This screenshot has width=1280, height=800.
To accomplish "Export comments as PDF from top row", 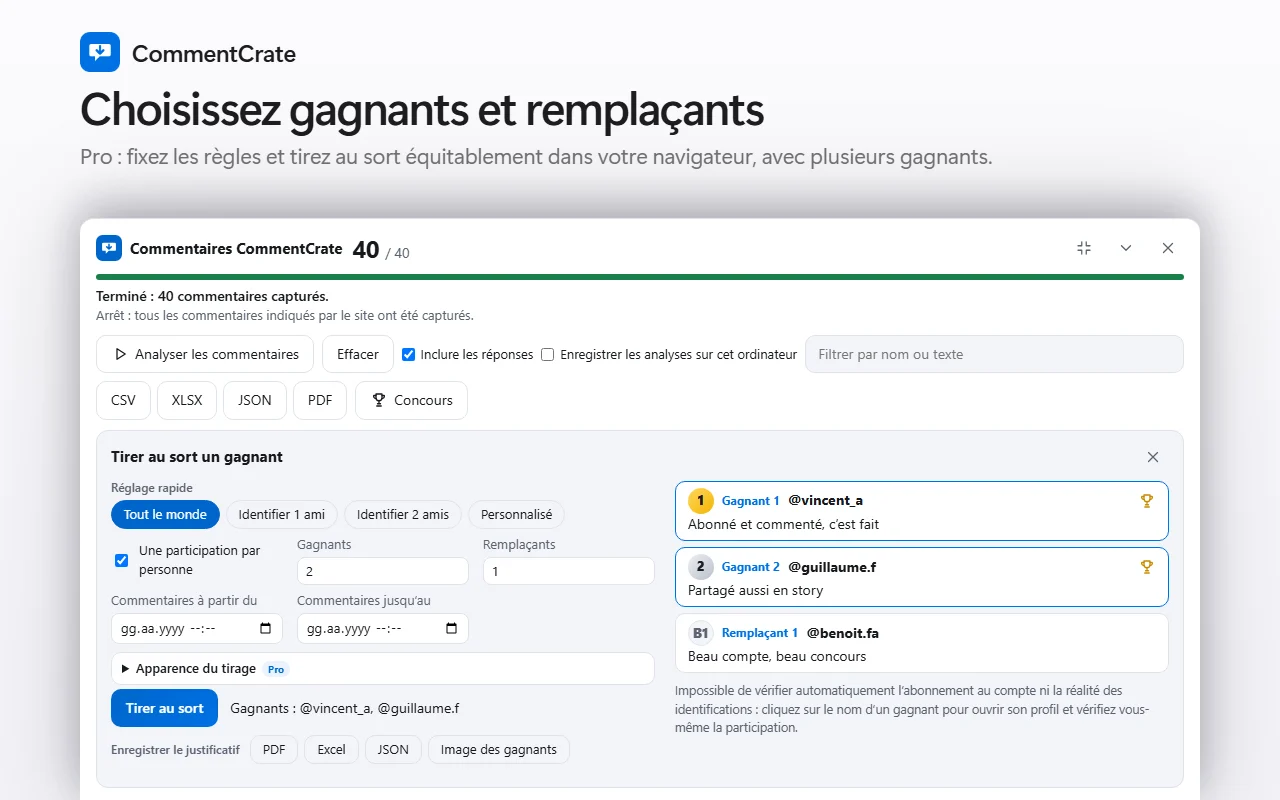I will (x=320, y=400).
